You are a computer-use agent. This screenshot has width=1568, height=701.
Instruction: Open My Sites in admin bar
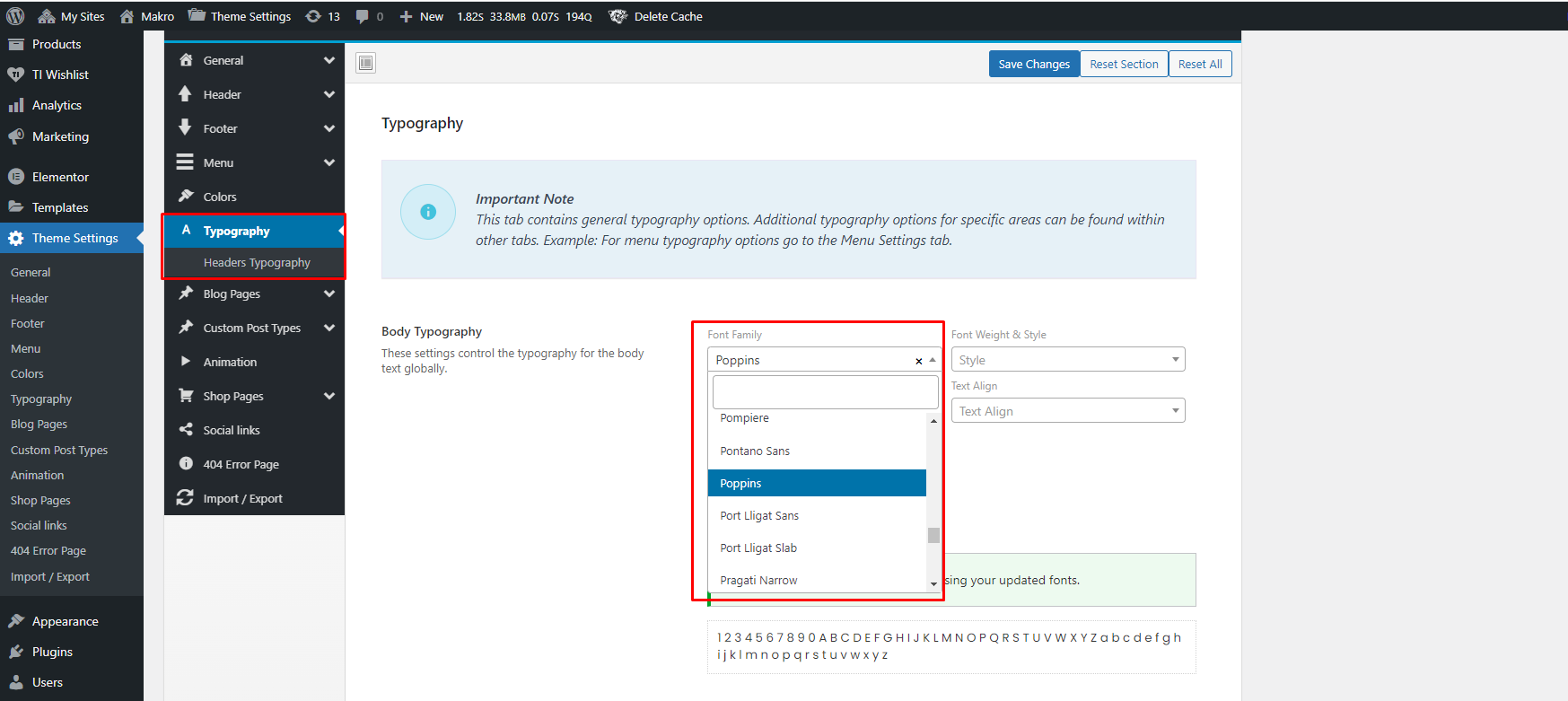pos(72,16)
